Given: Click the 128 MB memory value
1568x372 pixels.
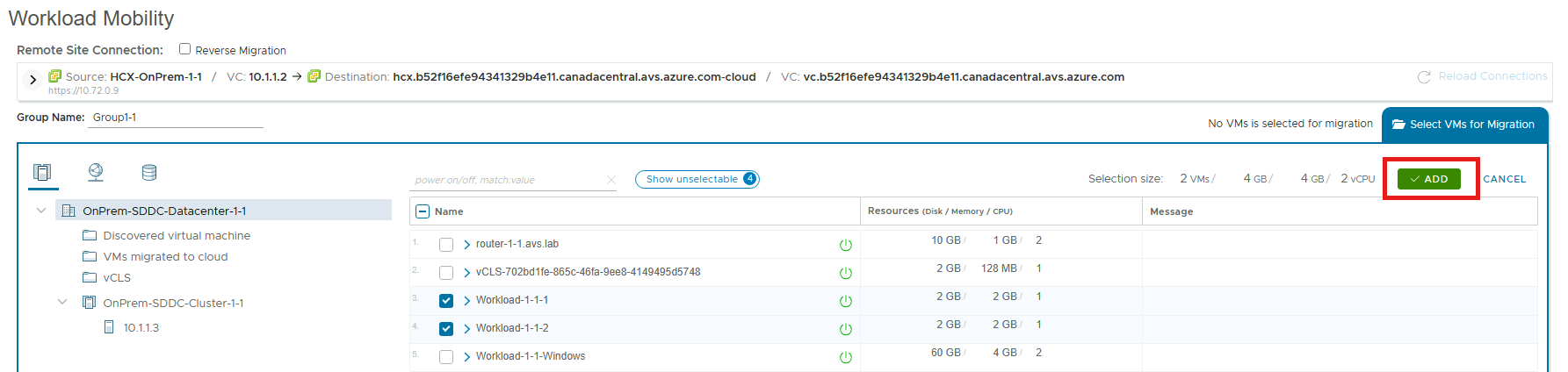Looking at the screenshot, I should click(x=999, y=268).
